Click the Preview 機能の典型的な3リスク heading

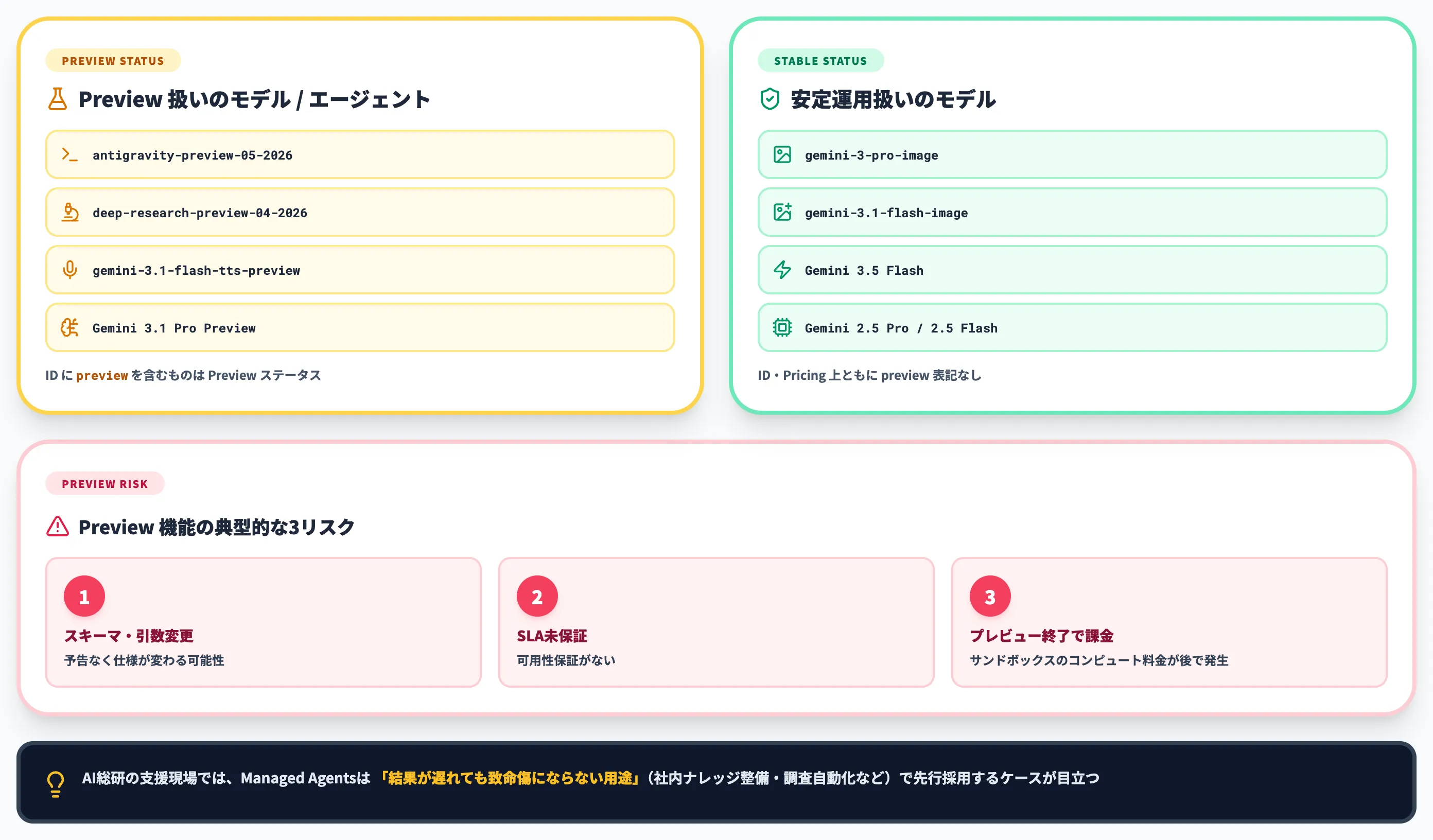pyautogui.click(x=217, y=527)
